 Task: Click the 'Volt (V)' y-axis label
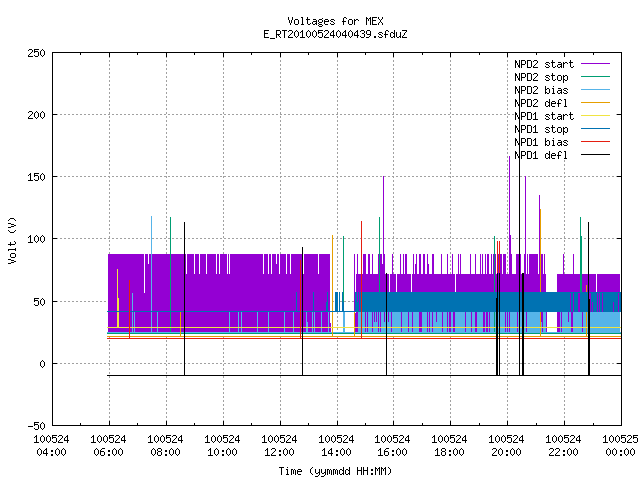point(12,240)
